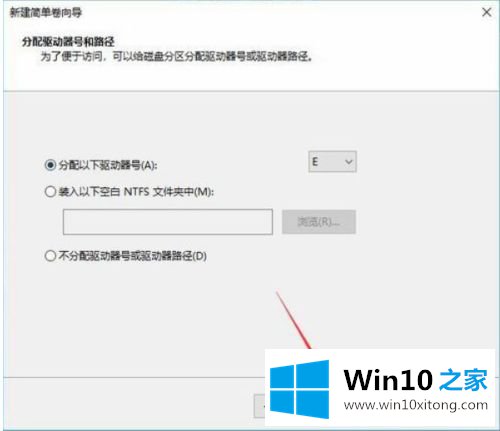Close the 新建简单卷向导 dialog with X

[x=486, y=12]
